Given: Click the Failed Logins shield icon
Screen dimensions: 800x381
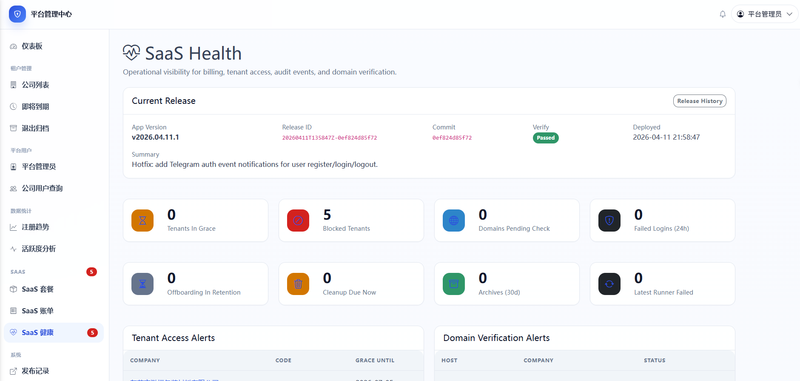Looking at the screenshot, I should coord(609,220).
